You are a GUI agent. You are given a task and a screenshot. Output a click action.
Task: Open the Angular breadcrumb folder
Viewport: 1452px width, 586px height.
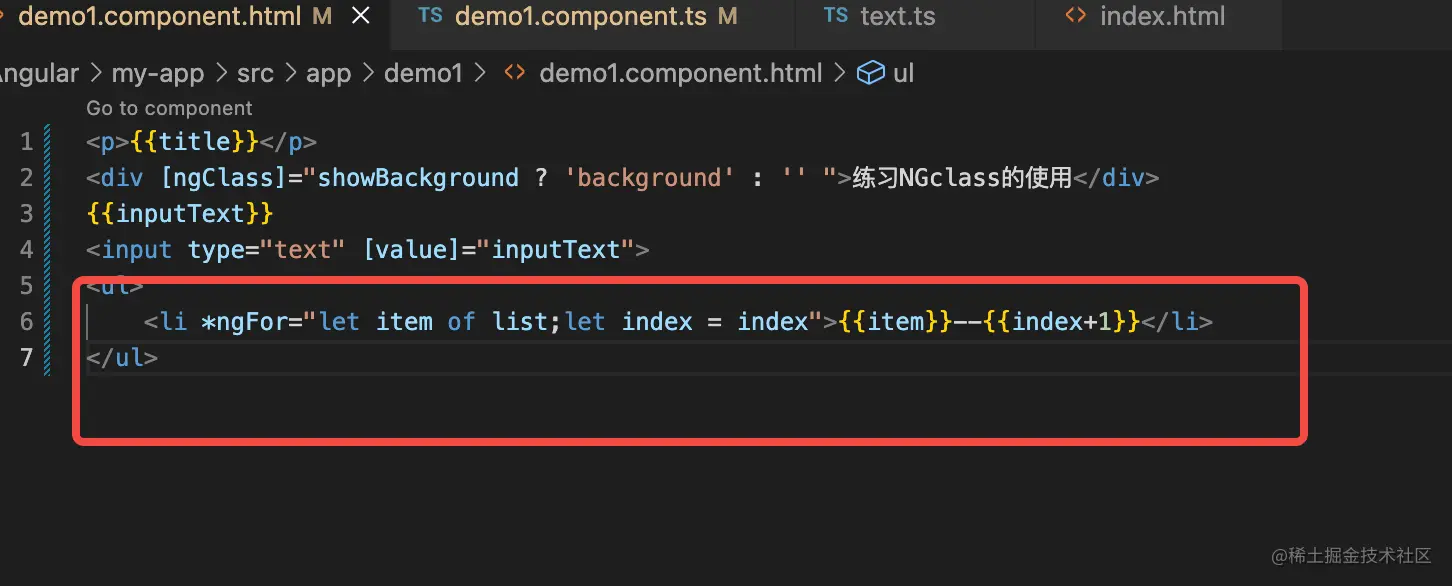coord(38,73)
